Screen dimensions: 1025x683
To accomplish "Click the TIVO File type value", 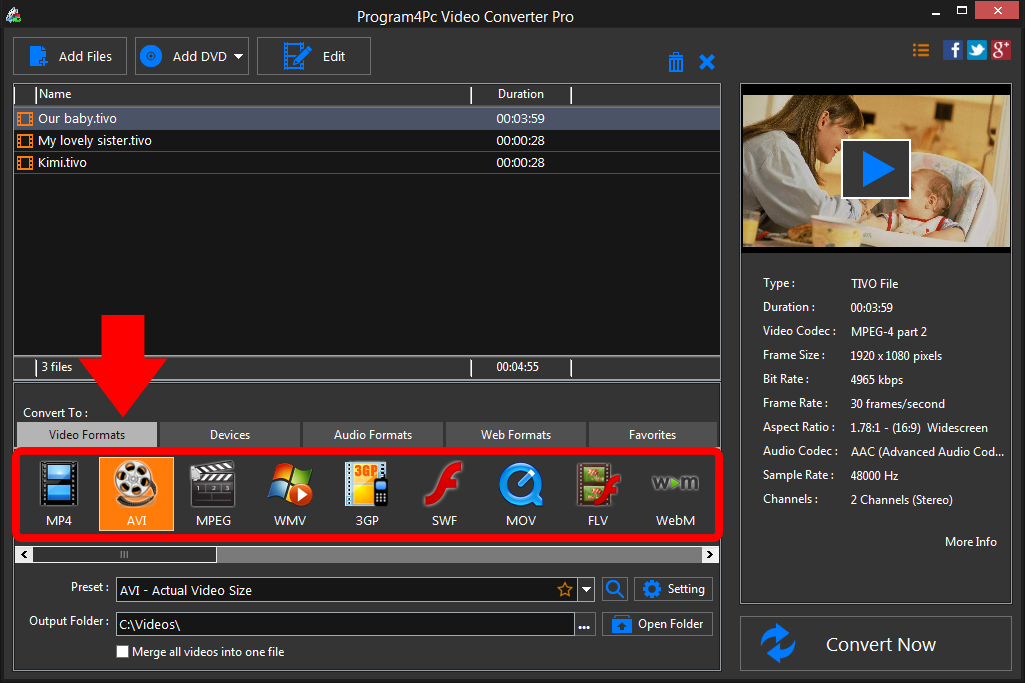I will coord(875,284).
